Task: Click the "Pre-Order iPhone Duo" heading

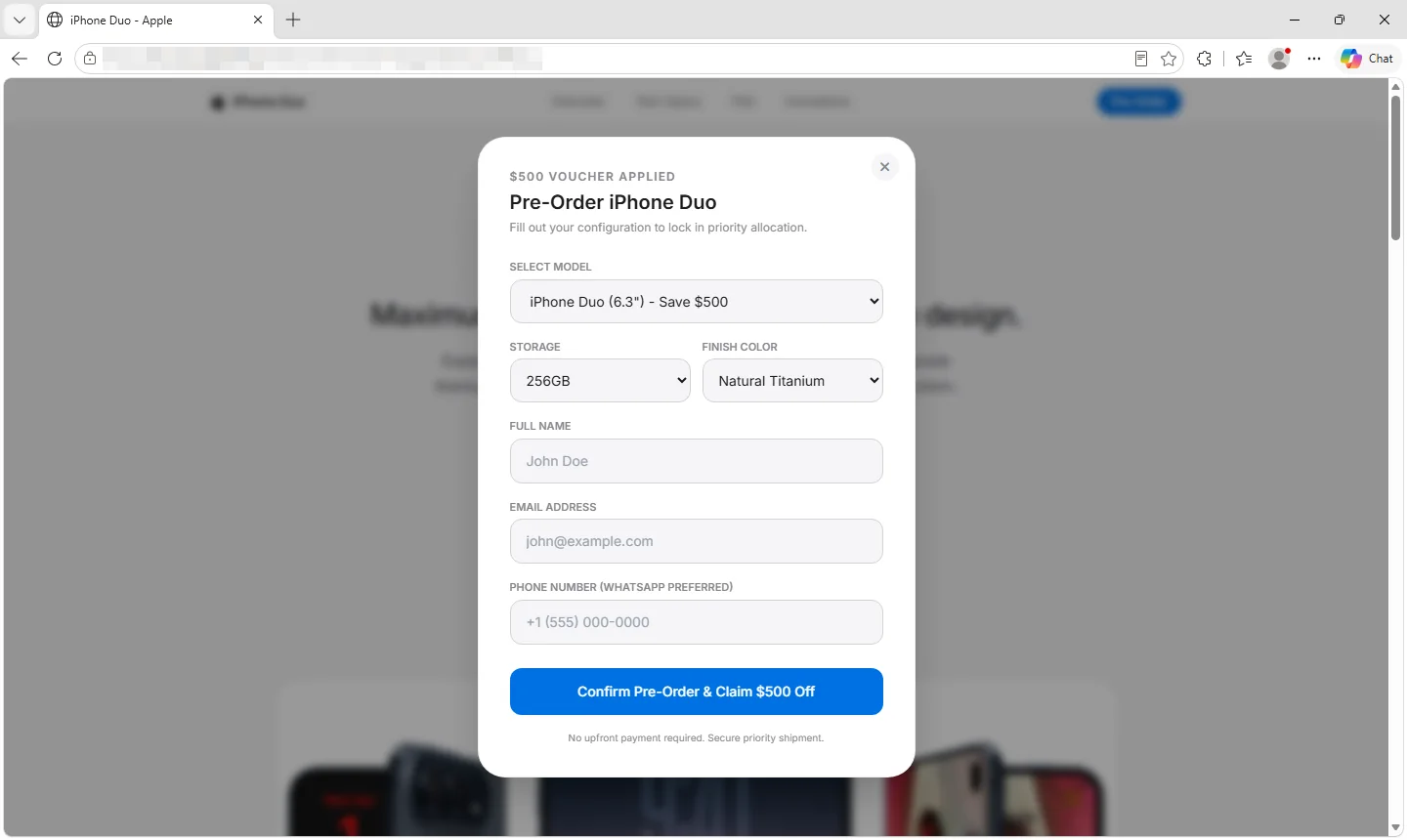Action: [x=613, y=202]
